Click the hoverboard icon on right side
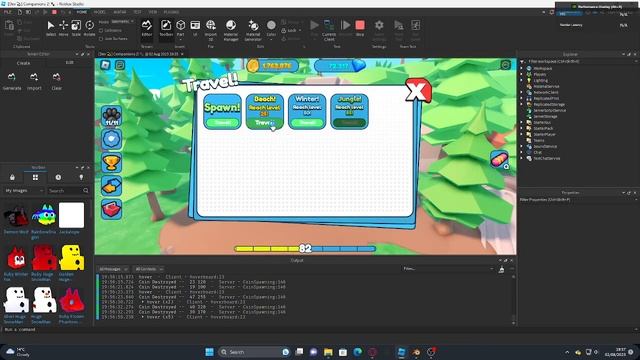The width and height of the screenshot is (640, 360). point(500,159)
